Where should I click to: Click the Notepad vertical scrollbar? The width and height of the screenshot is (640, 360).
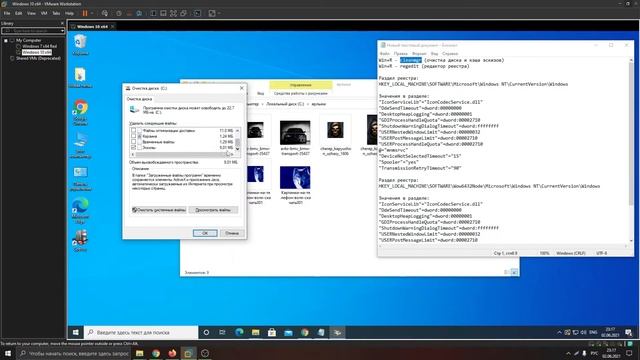point(631,151)
